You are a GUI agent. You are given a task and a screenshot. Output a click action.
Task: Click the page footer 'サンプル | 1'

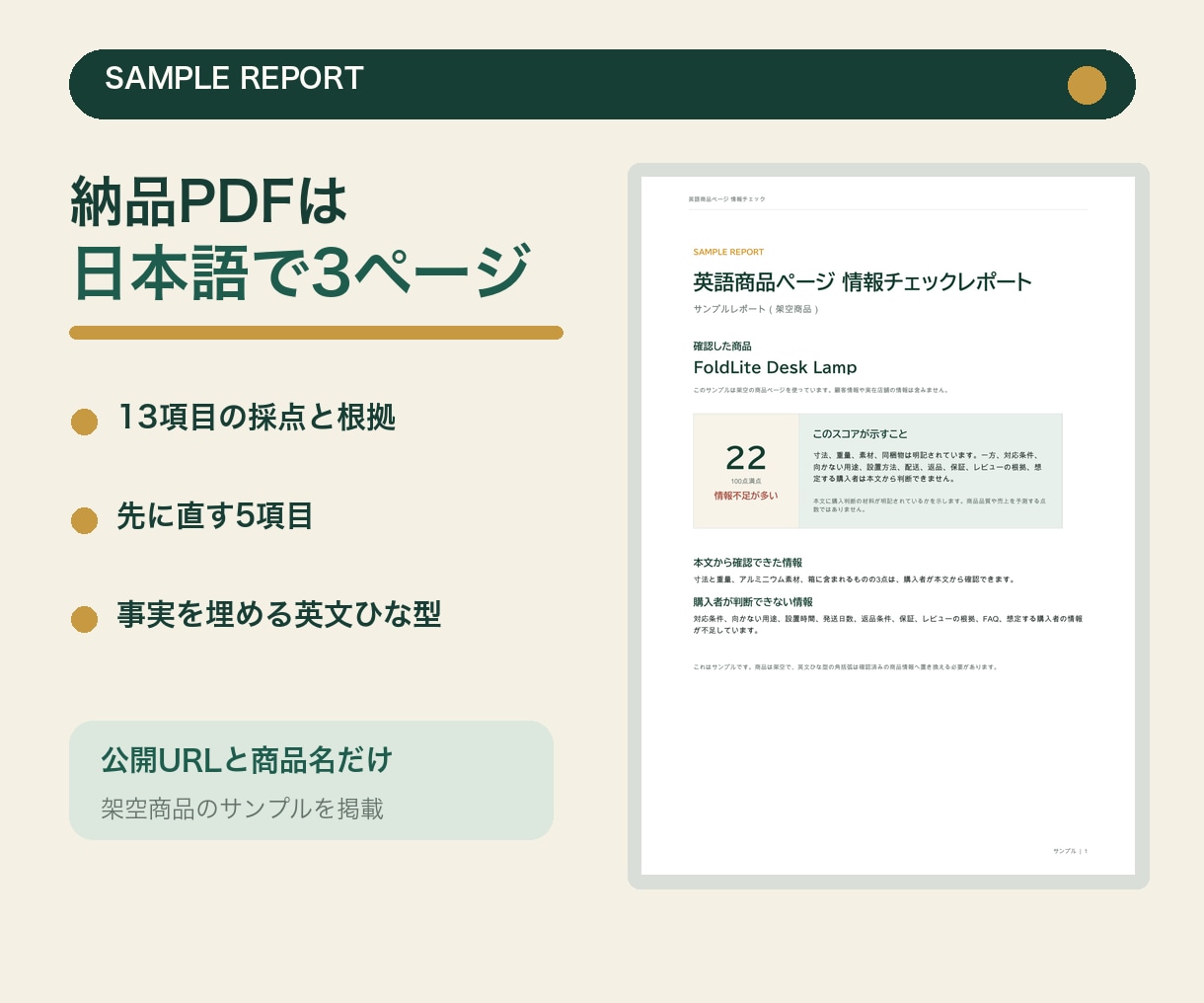coord(1070,851)
